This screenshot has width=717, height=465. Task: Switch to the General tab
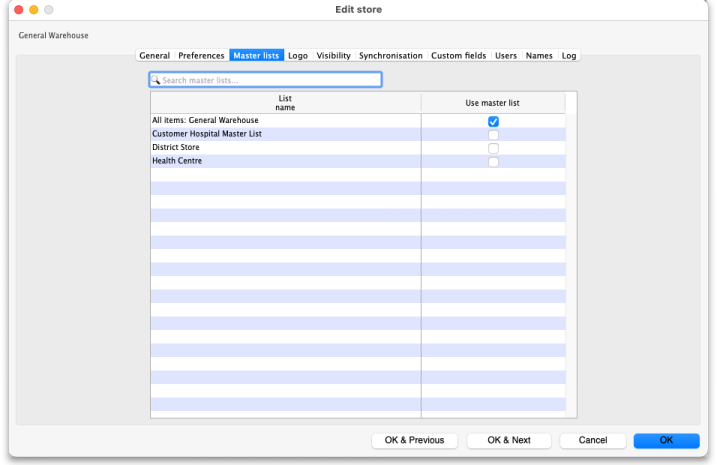(x=154, y=56)
